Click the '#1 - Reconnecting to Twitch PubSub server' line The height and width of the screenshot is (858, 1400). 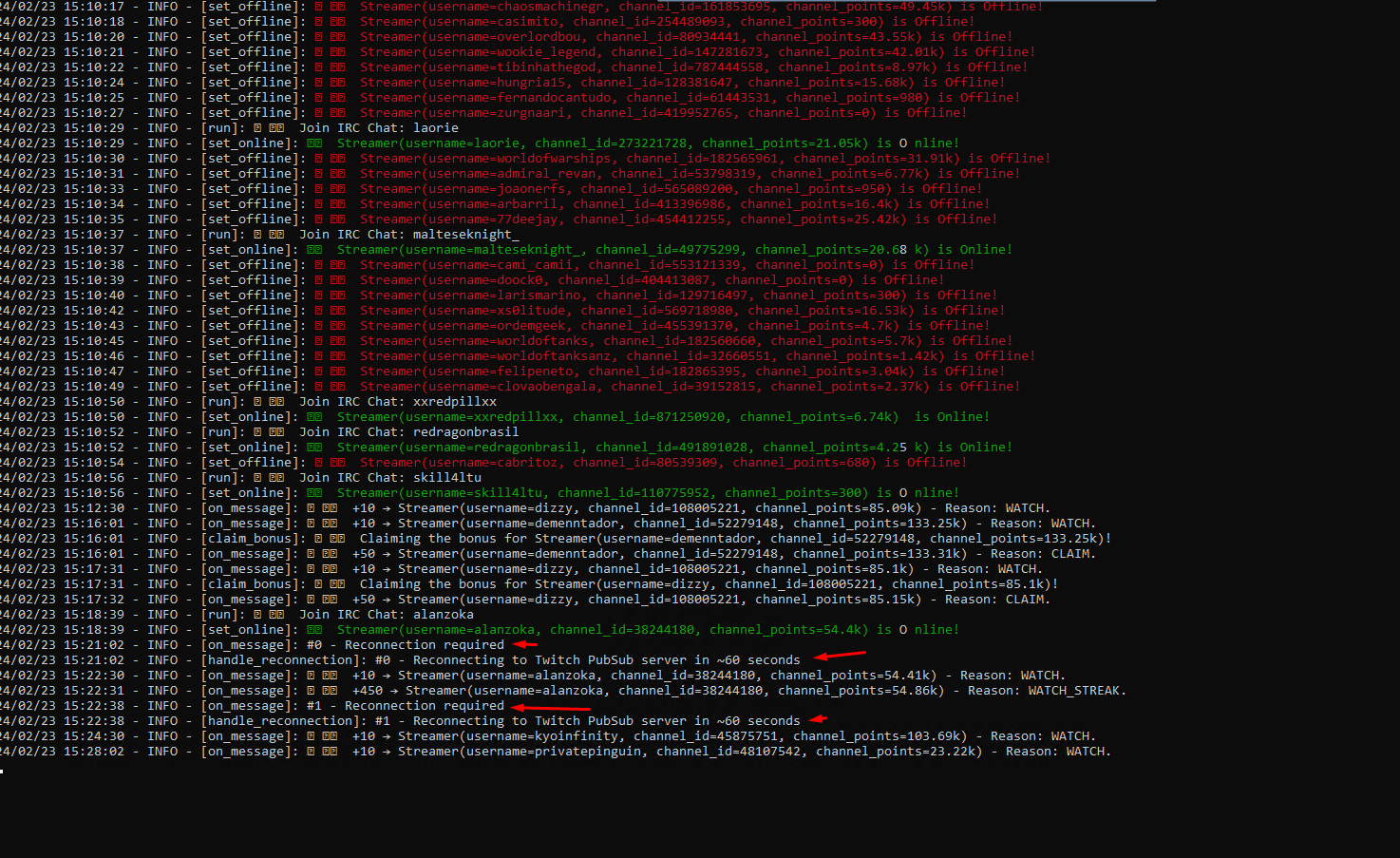click(588, 721)
